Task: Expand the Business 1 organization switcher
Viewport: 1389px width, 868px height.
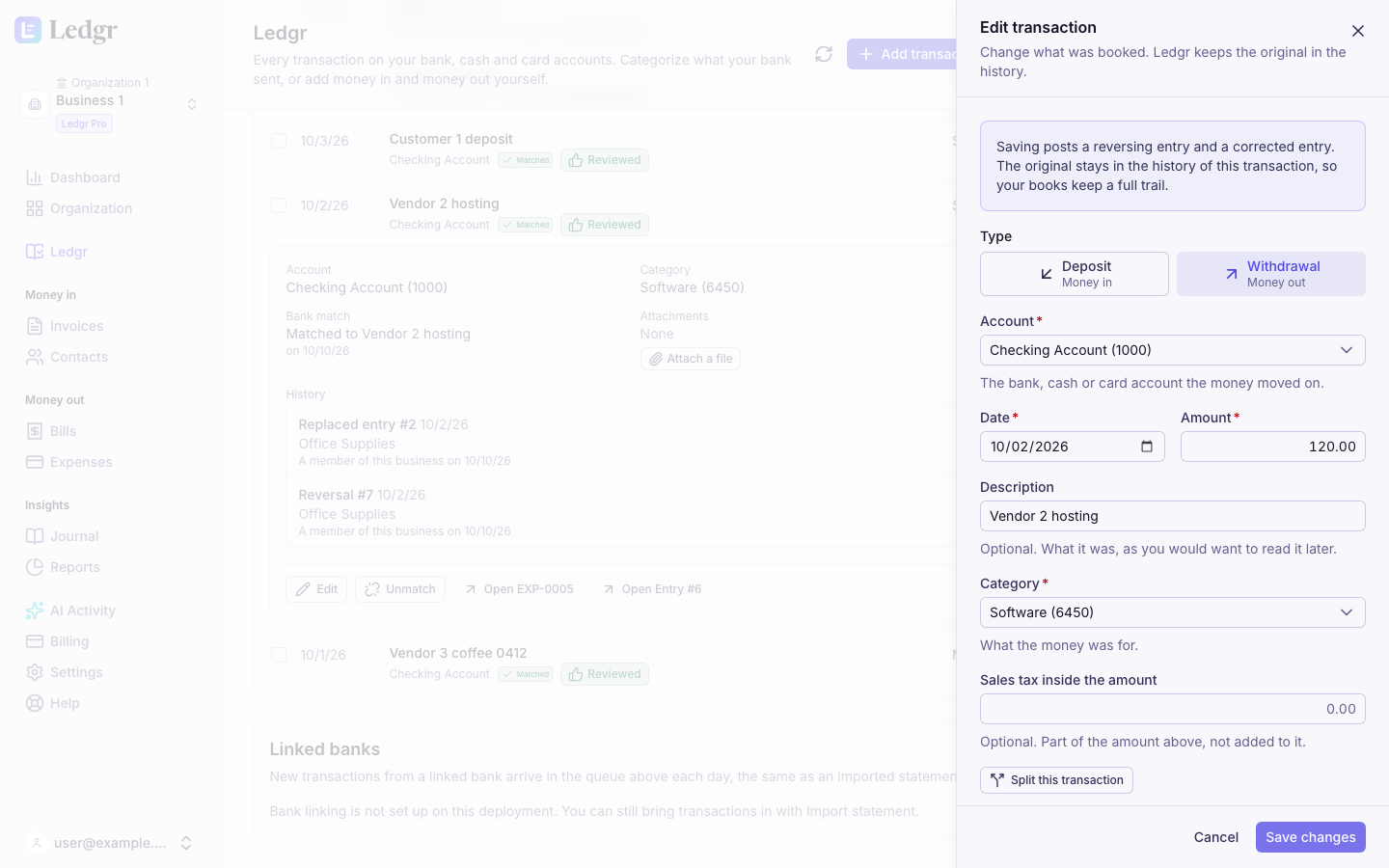Action: pos(111,104)
